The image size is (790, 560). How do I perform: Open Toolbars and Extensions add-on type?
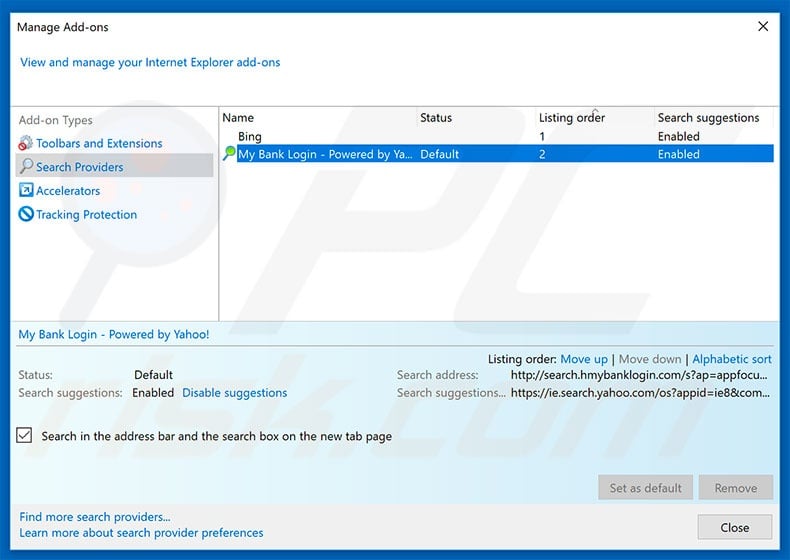pyautogui.click(x=99, y=143)
